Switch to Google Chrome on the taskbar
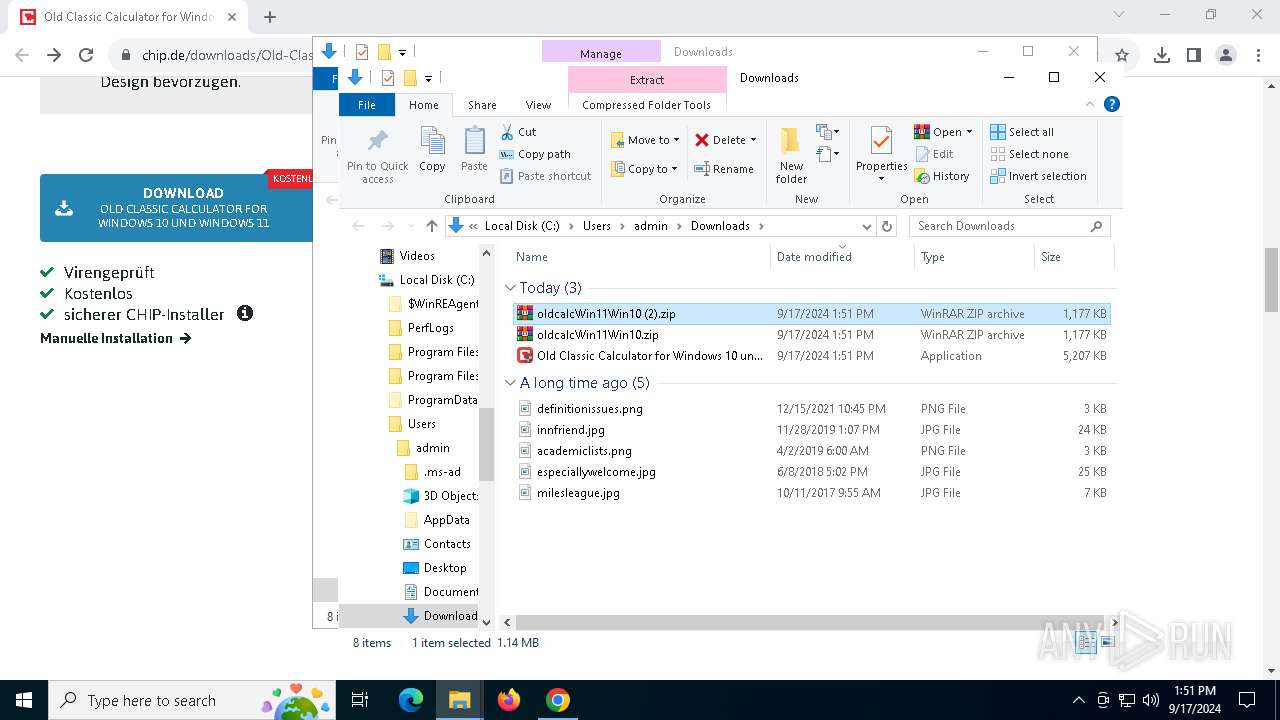Screen dimensions: 1280x720 558,700
